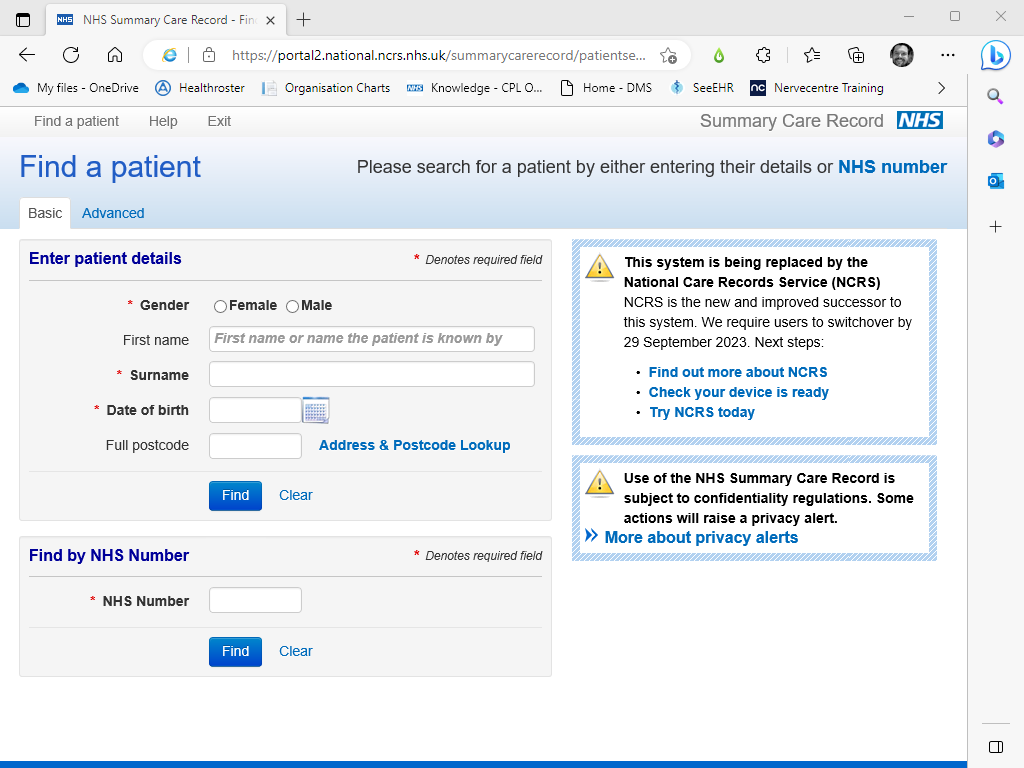Screen dimensions: 1024x768
Task: Click Clear link under NHS Number
Action: pyautogui.click(x=296, y=652)
